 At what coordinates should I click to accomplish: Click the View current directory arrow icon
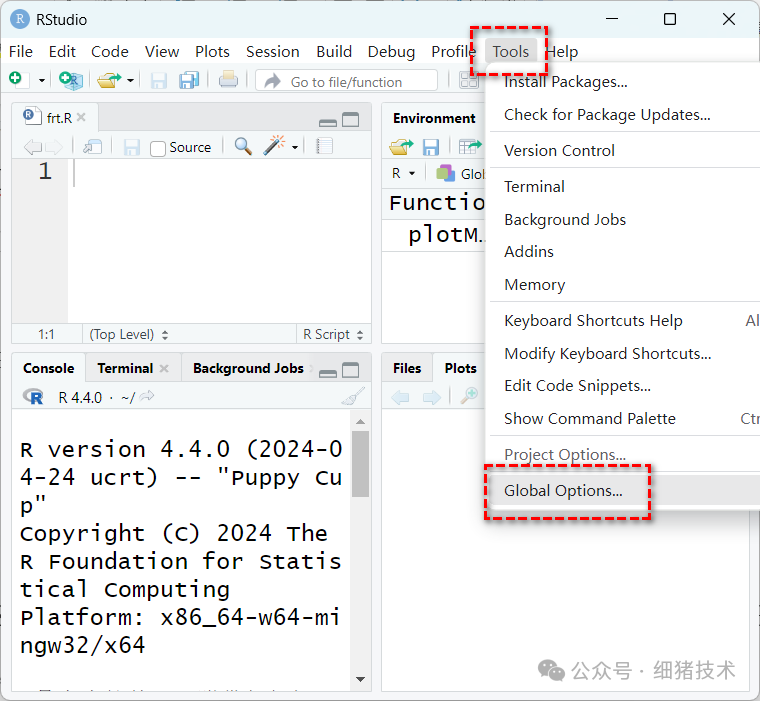[147, 396]
